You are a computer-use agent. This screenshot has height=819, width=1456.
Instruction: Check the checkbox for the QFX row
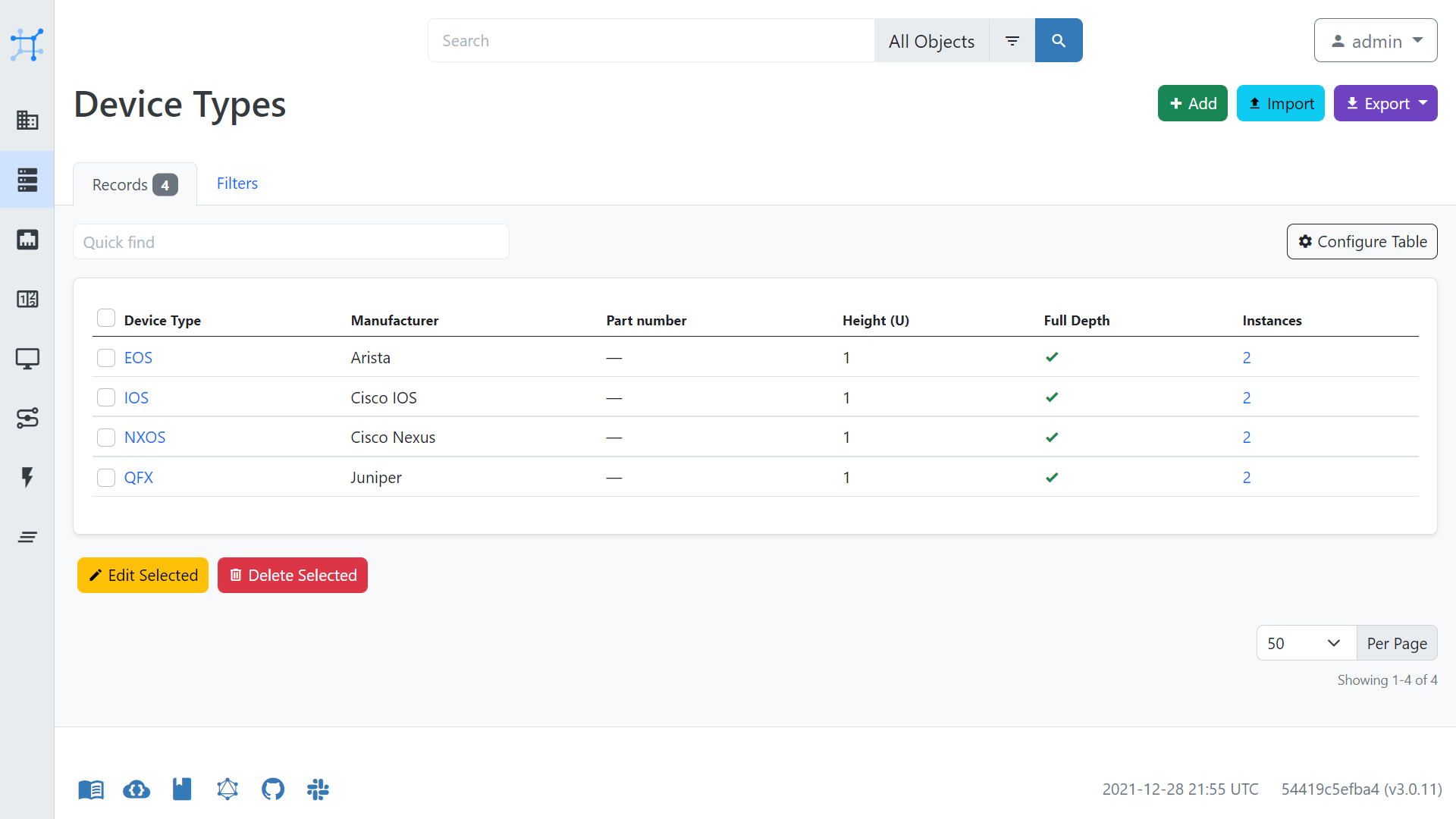point(105,478)
